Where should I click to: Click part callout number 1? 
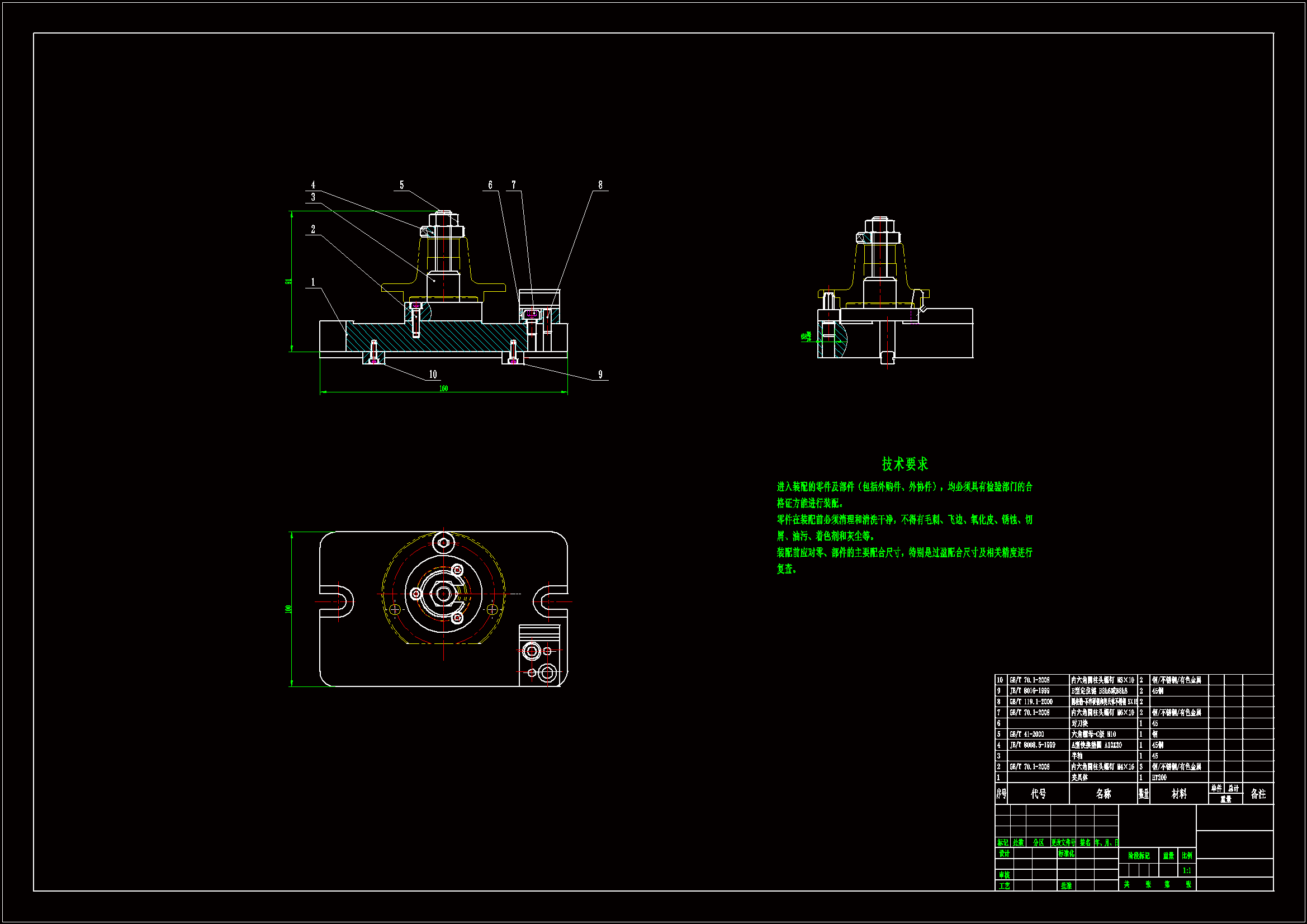coord(312,282)
